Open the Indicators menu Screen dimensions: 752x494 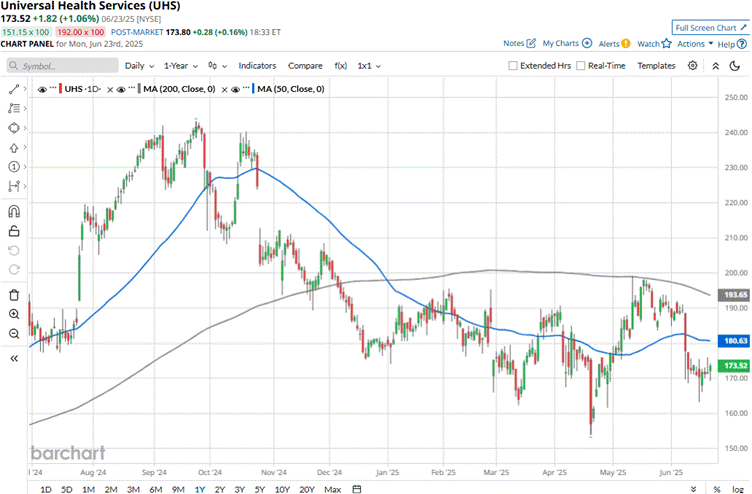tap(257, 66)
